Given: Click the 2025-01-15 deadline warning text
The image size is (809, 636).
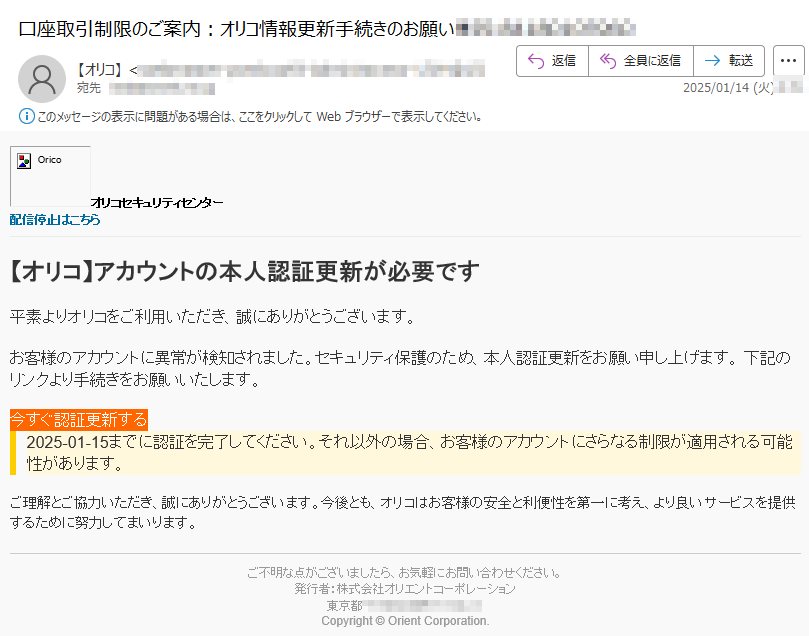Looking at the screenshot, I should 409,452.
